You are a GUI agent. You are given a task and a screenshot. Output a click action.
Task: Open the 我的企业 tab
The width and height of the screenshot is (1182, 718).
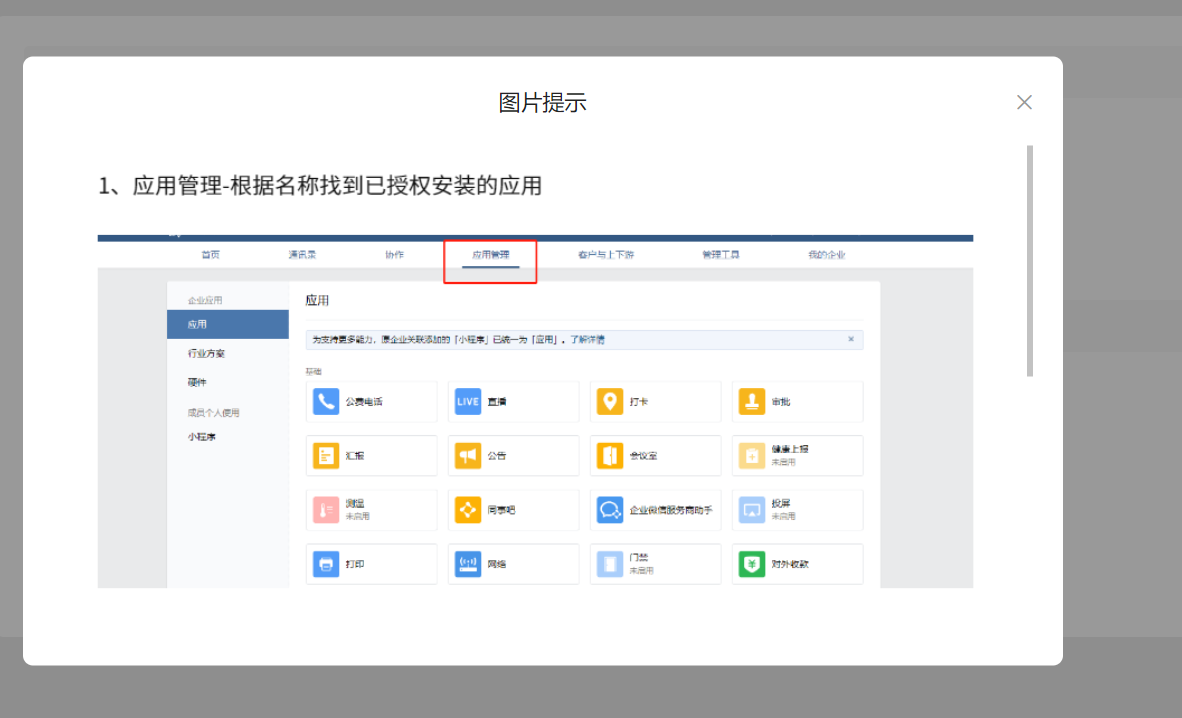826,255
